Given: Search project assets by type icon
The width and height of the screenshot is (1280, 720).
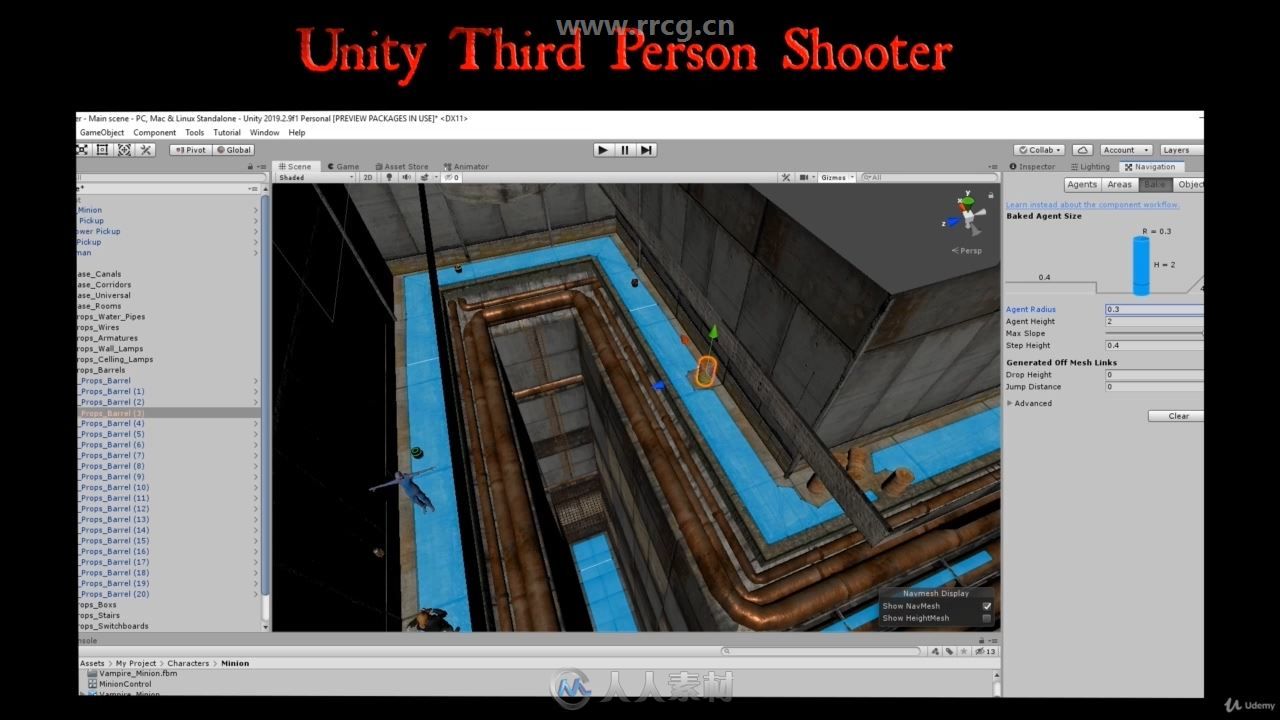Looking at the screenshot, I should tap(935, 651).
